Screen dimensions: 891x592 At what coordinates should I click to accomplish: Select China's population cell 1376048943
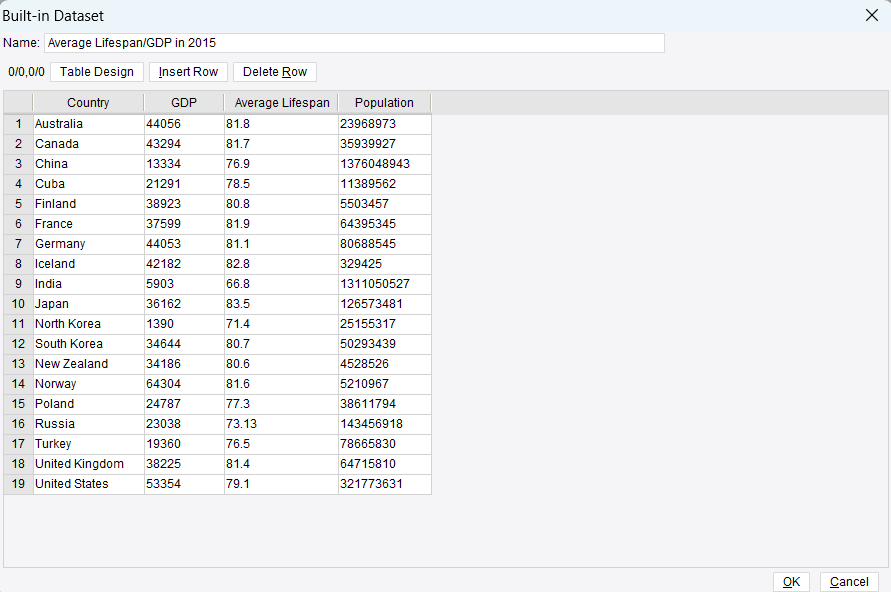click(x=385, y=164)
